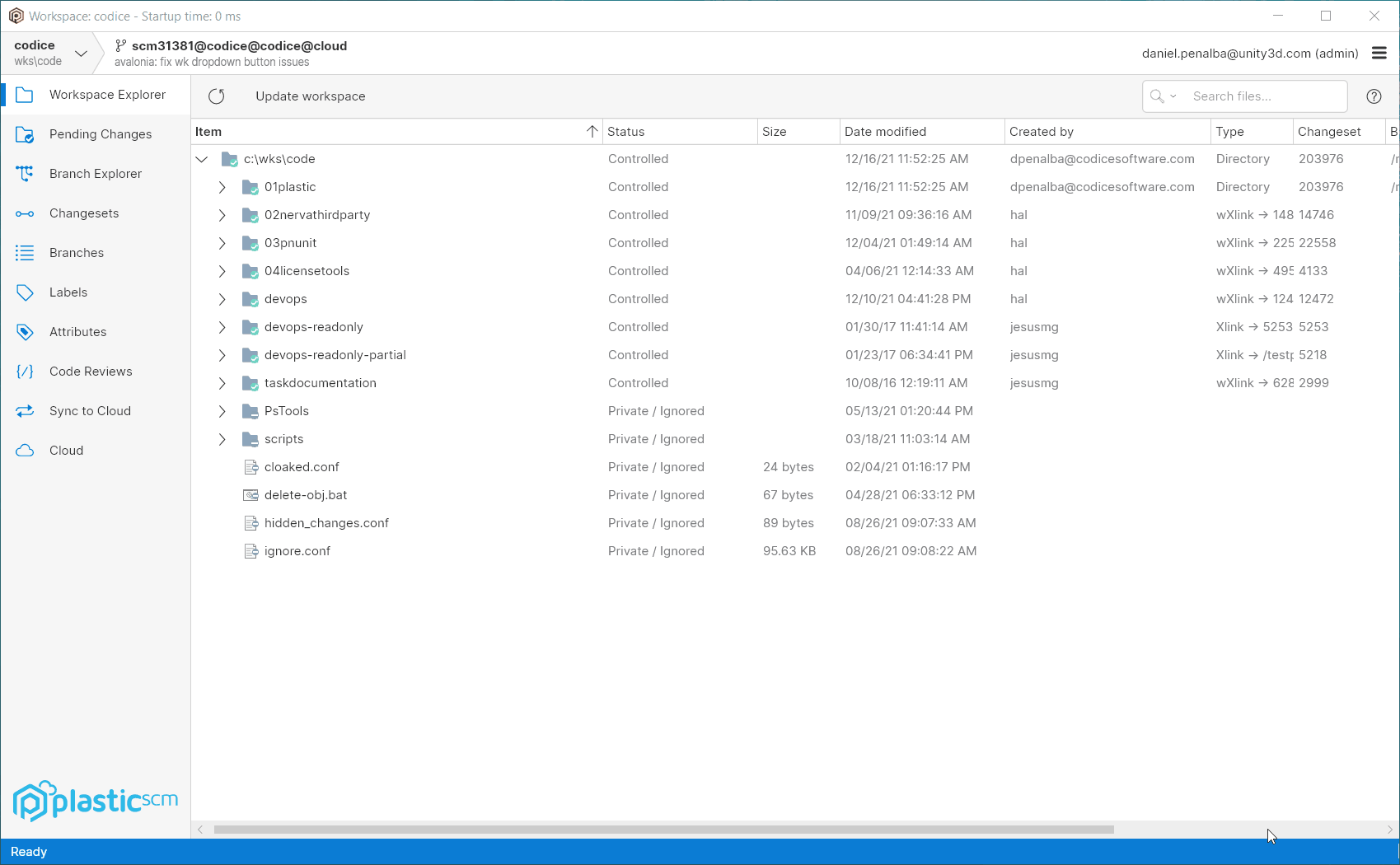Expand the 01plastic folder
This screenshot has width=1400, height=865.
coord(221,187)
